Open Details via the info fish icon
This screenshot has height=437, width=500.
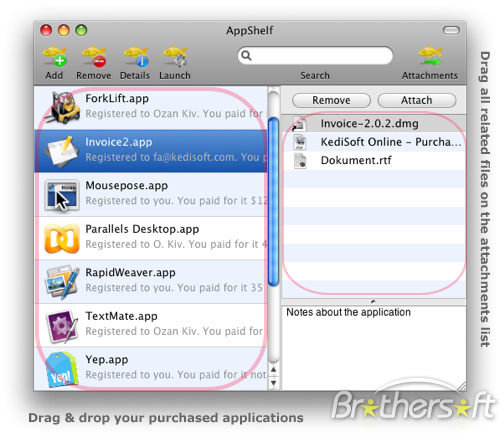coord(136,57)
